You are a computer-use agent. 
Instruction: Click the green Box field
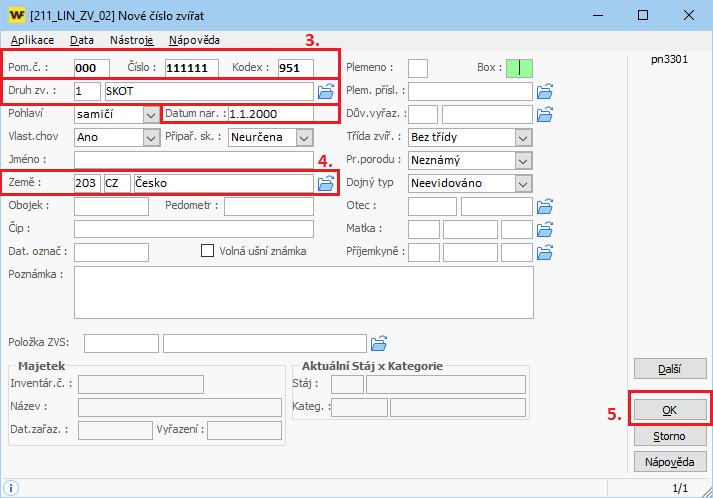pos(520,67)
